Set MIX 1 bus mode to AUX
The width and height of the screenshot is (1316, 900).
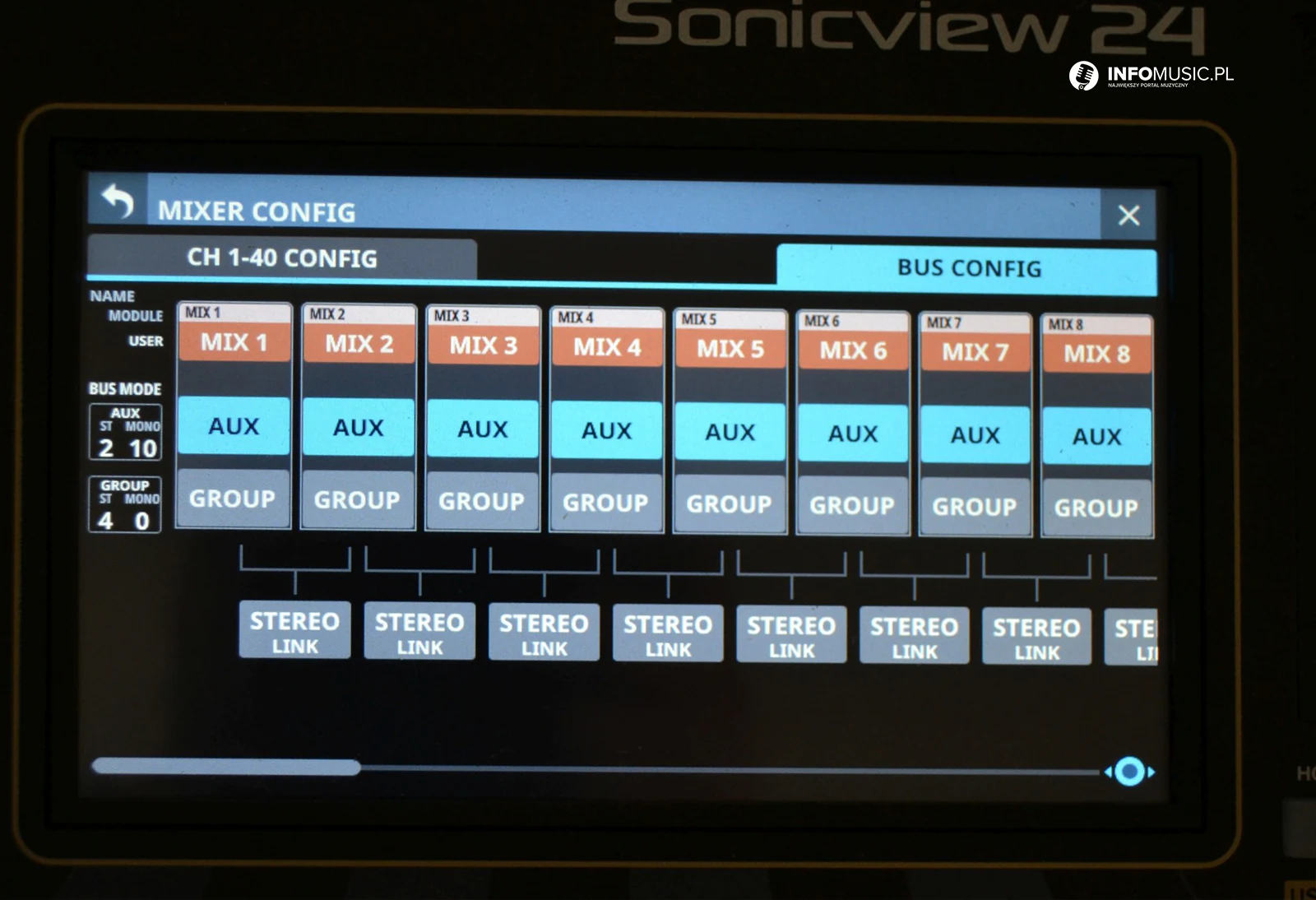tap(234, 426)
